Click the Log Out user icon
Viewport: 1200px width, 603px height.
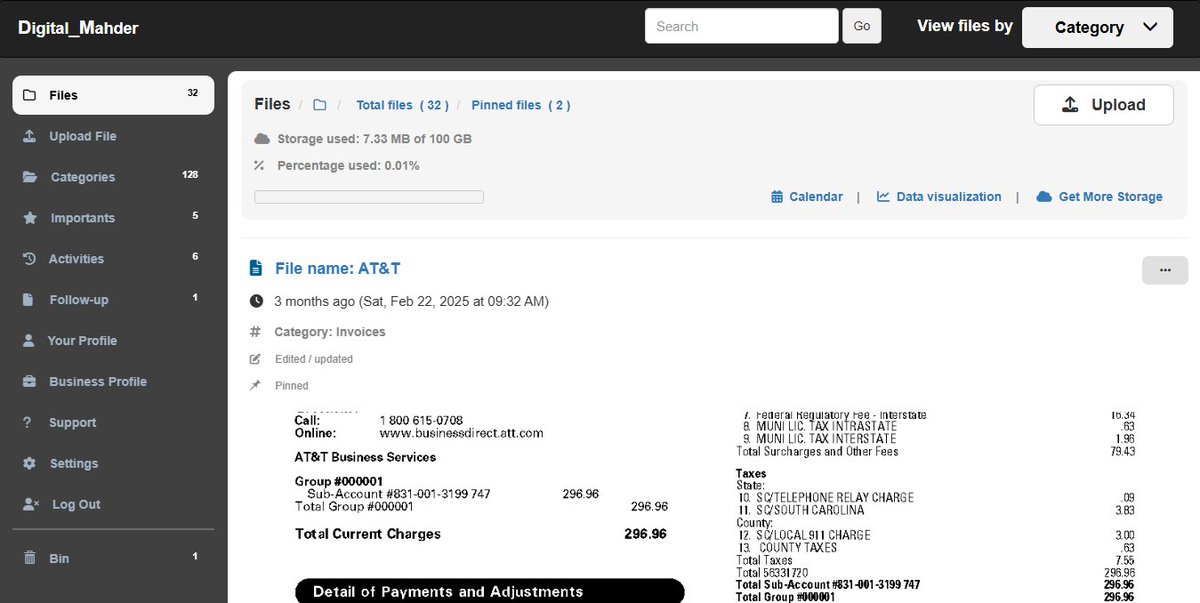(x=30, y=505)
